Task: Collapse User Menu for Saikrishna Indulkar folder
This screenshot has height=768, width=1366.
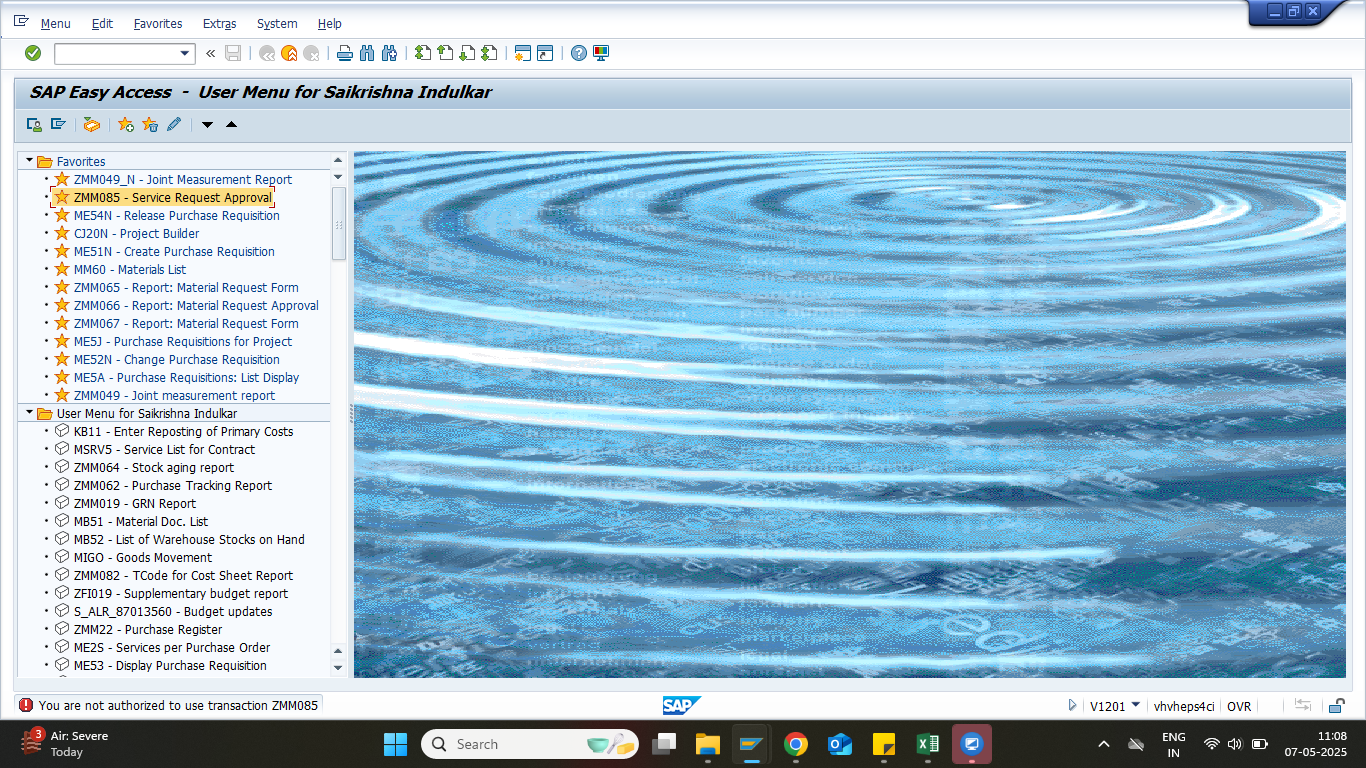Action: coord(29,413)
